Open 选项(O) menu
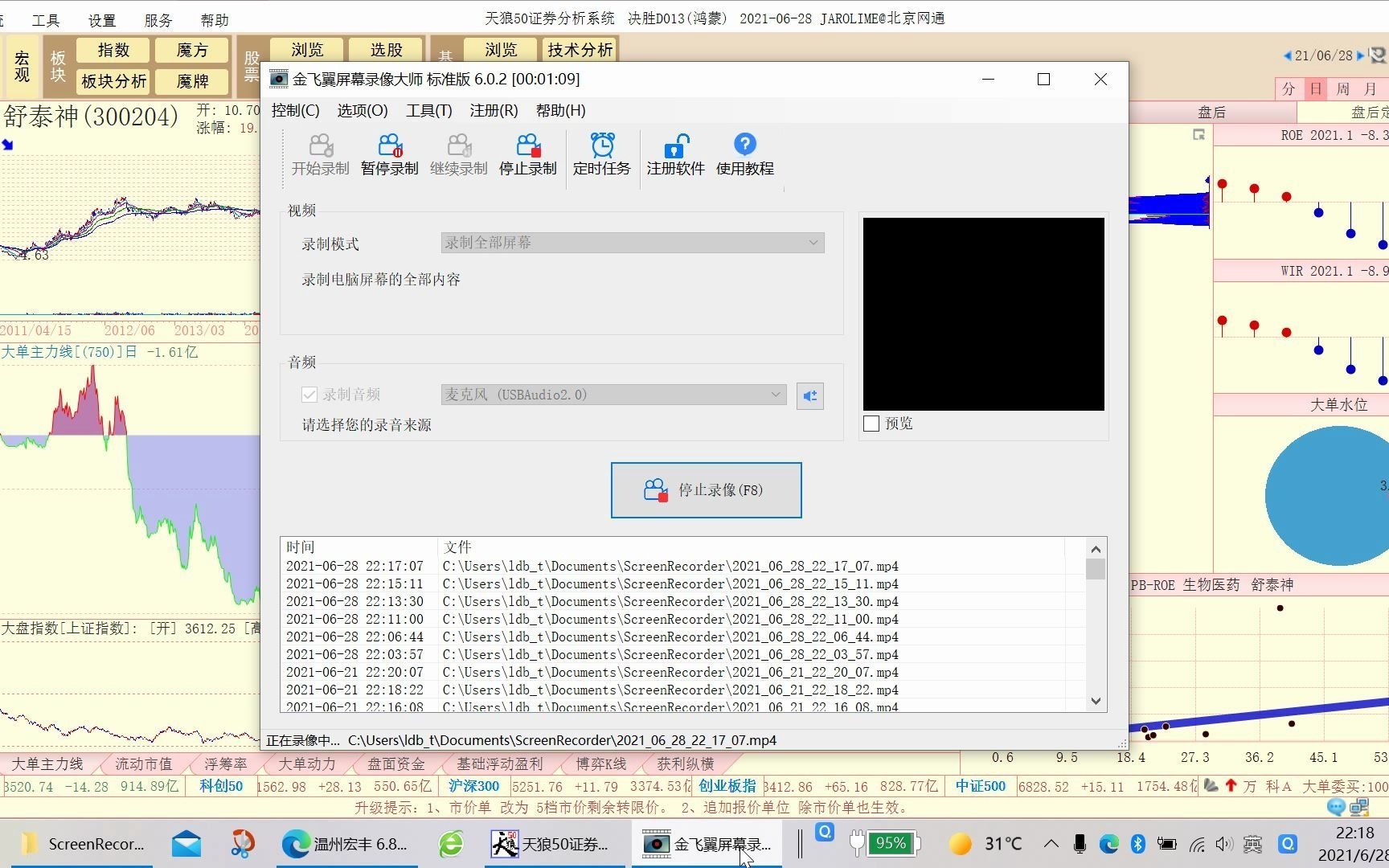Viewport: 1389px width, 868px height. click(x=362, y=110)
